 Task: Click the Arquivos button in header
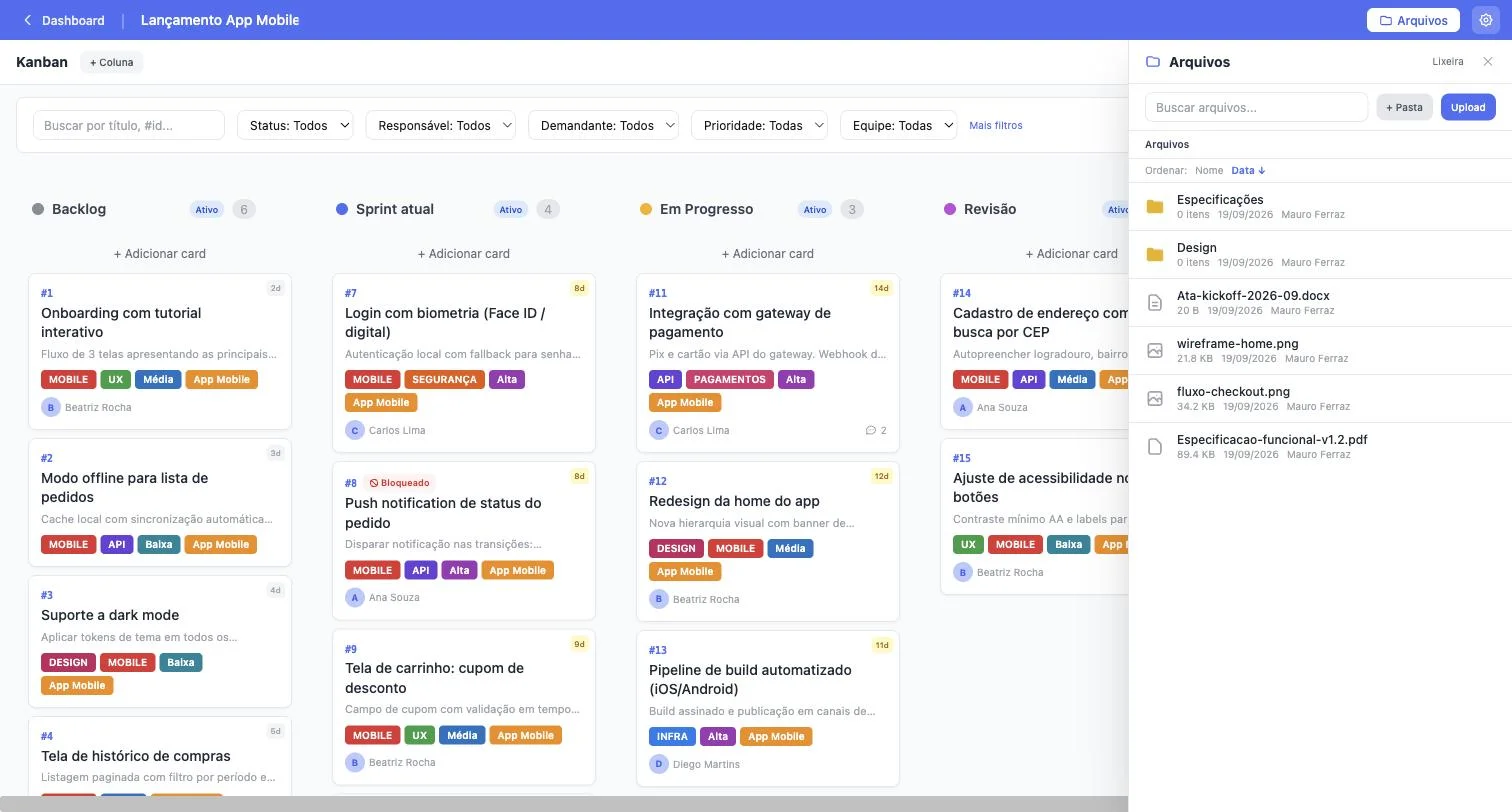(x=1413, y=20)
